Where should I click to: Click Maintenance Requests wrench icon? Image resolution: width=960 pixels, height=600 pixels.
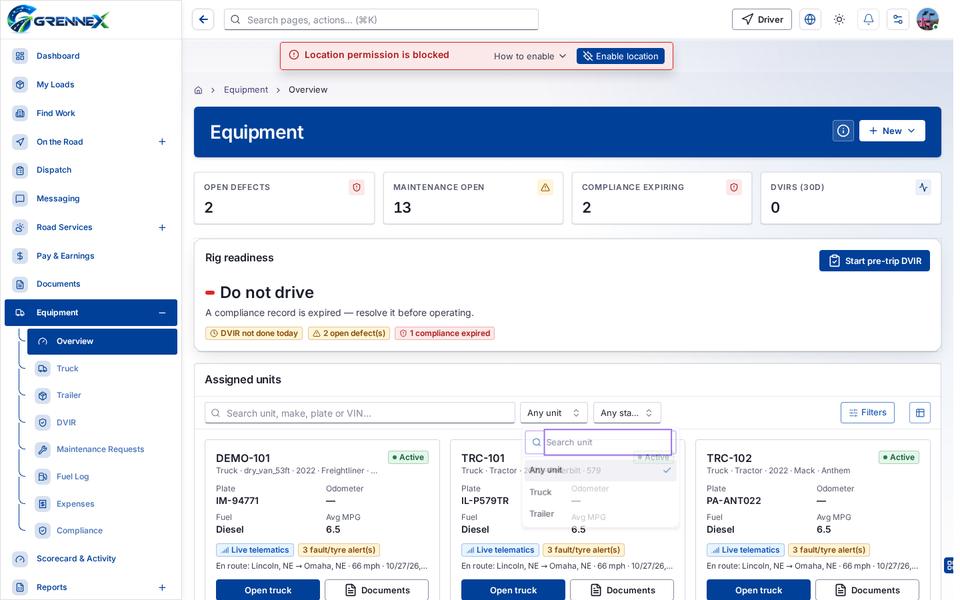(x=43, y=449)
